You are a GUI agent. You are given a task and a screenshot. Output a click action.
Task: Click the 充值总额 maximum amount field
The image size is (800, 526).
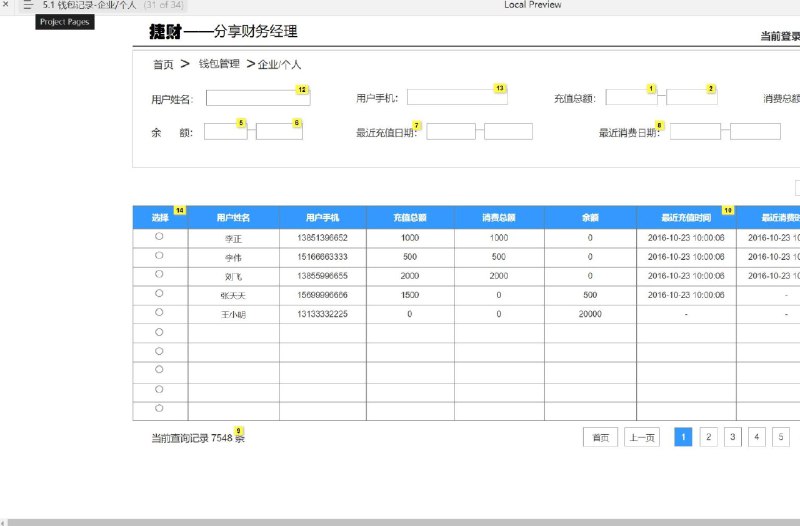692,97
